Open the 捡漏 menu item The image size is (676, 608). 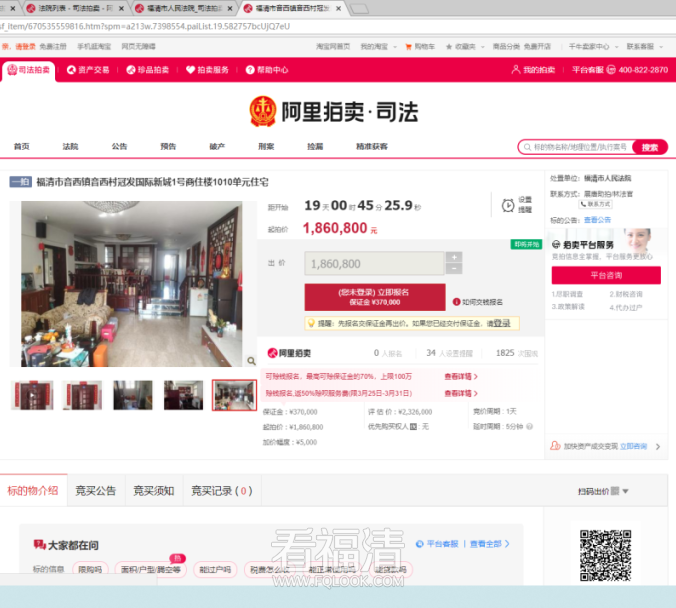[x=315, y=147]
